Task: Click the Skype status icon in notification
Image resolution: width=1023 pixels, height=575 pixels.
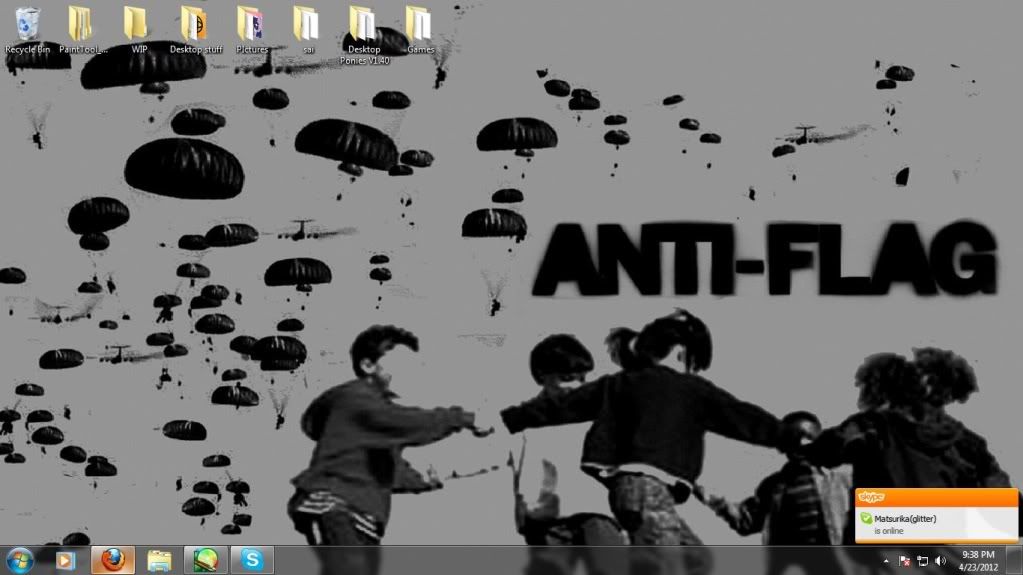Action: coord(866,518)
